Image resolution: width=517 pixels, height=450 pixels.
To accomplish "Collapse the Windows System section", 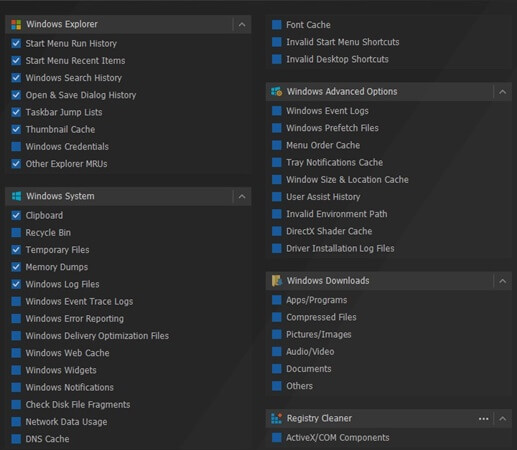I will point(242,196).
